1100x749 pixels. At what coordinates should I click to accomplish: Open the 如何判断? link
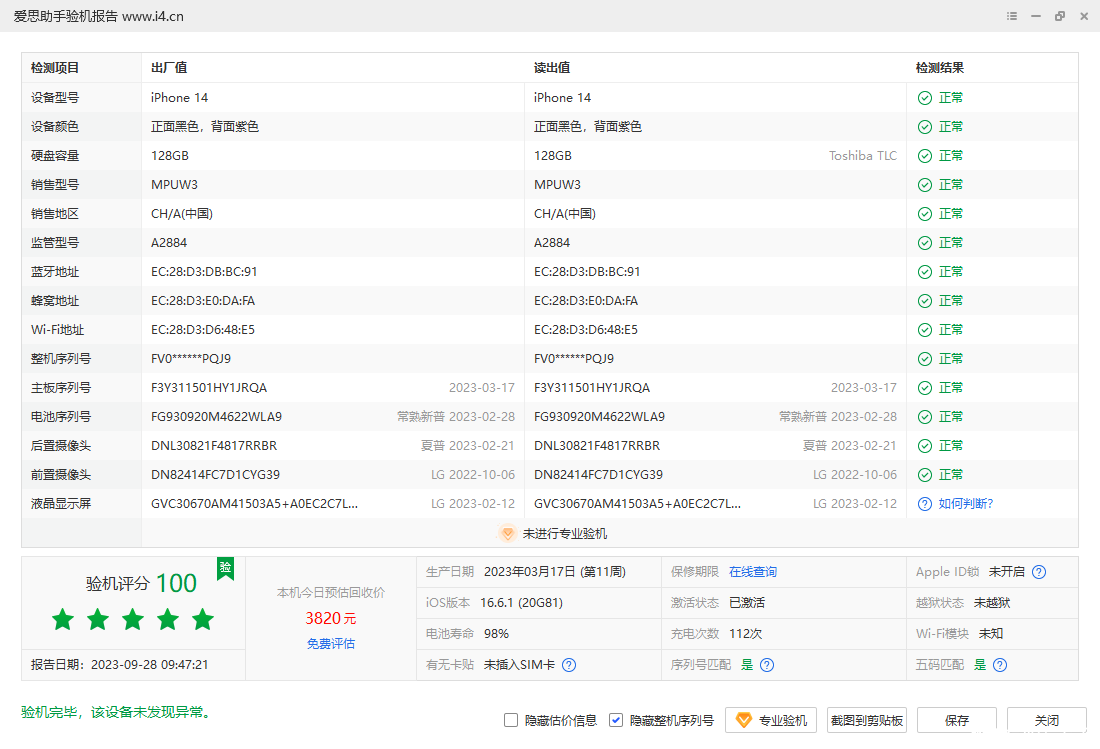[x=966, y=504]
